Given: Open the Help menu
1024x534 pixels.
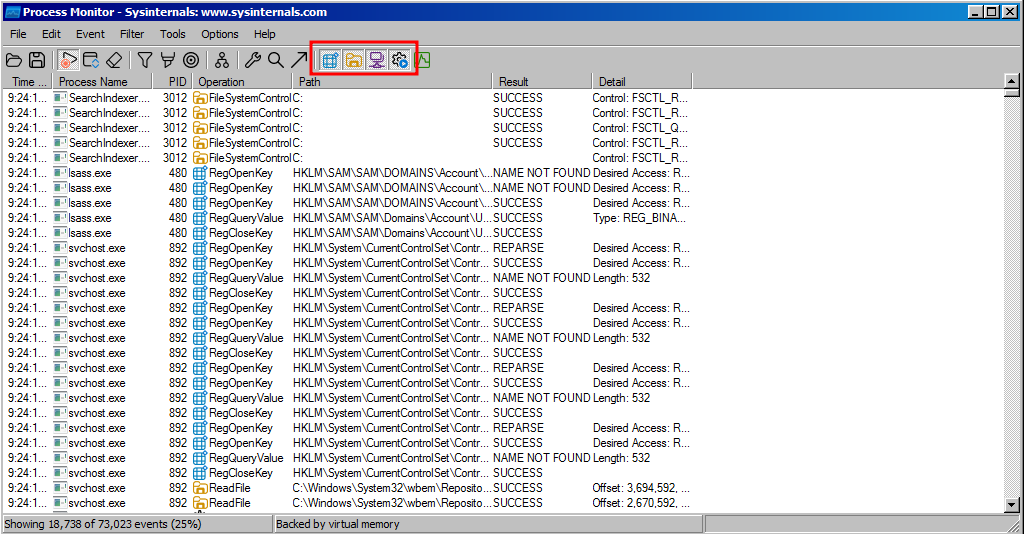Looking at the screenshot, I should coord(264,34).
